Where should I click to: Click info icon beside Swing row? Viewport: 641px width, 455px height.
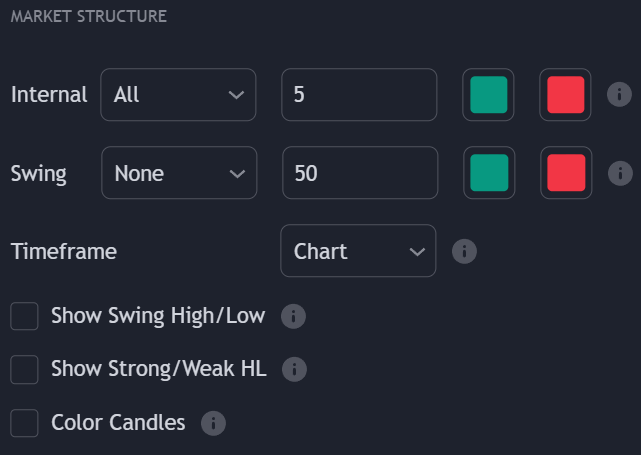coord(619,173)
